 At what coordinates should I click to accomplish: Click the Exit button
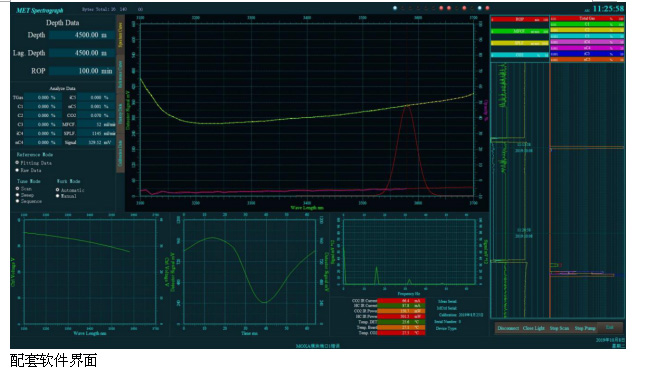click(610, 327)
